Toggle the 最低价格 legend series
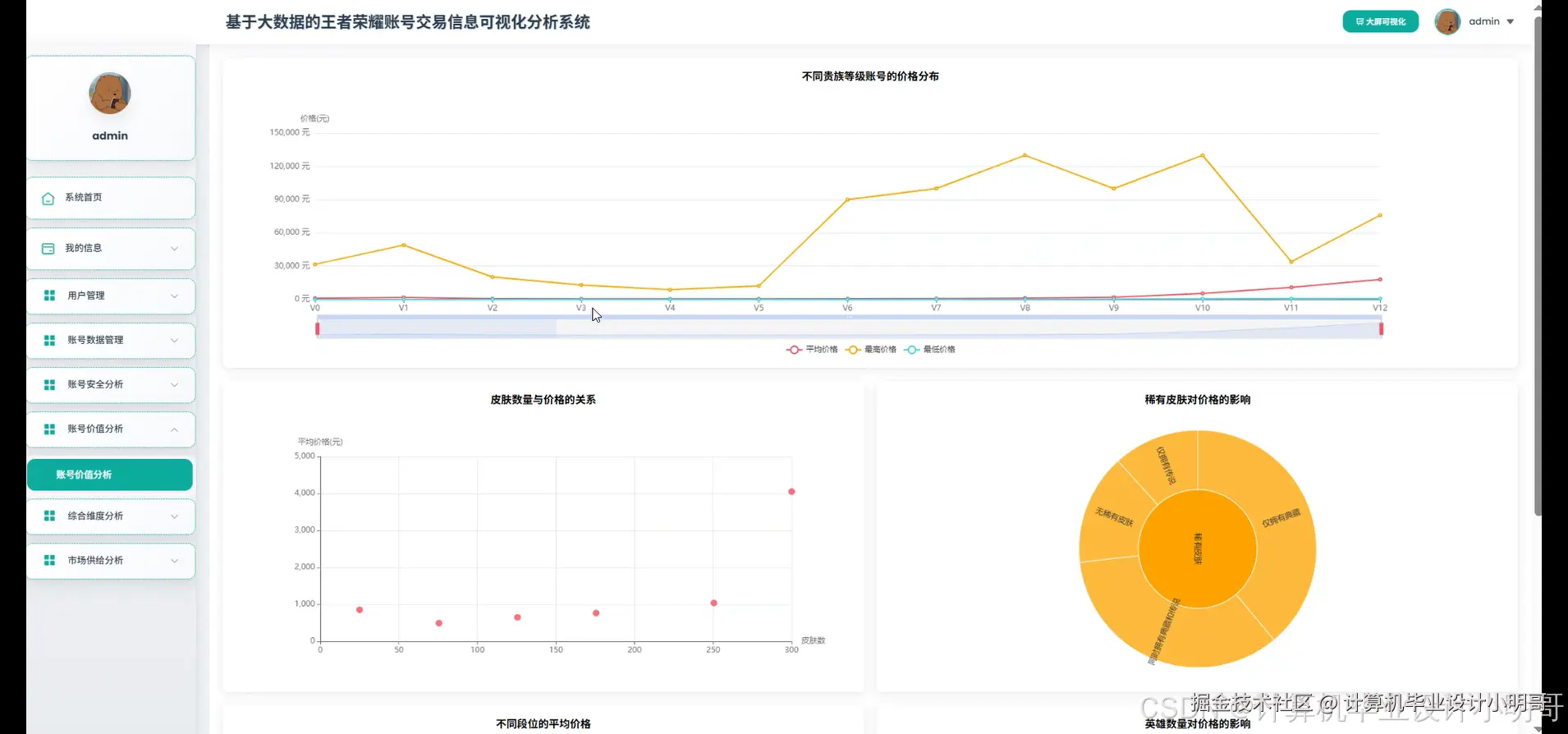This screenshot has width=1568, height=734. 929,350
